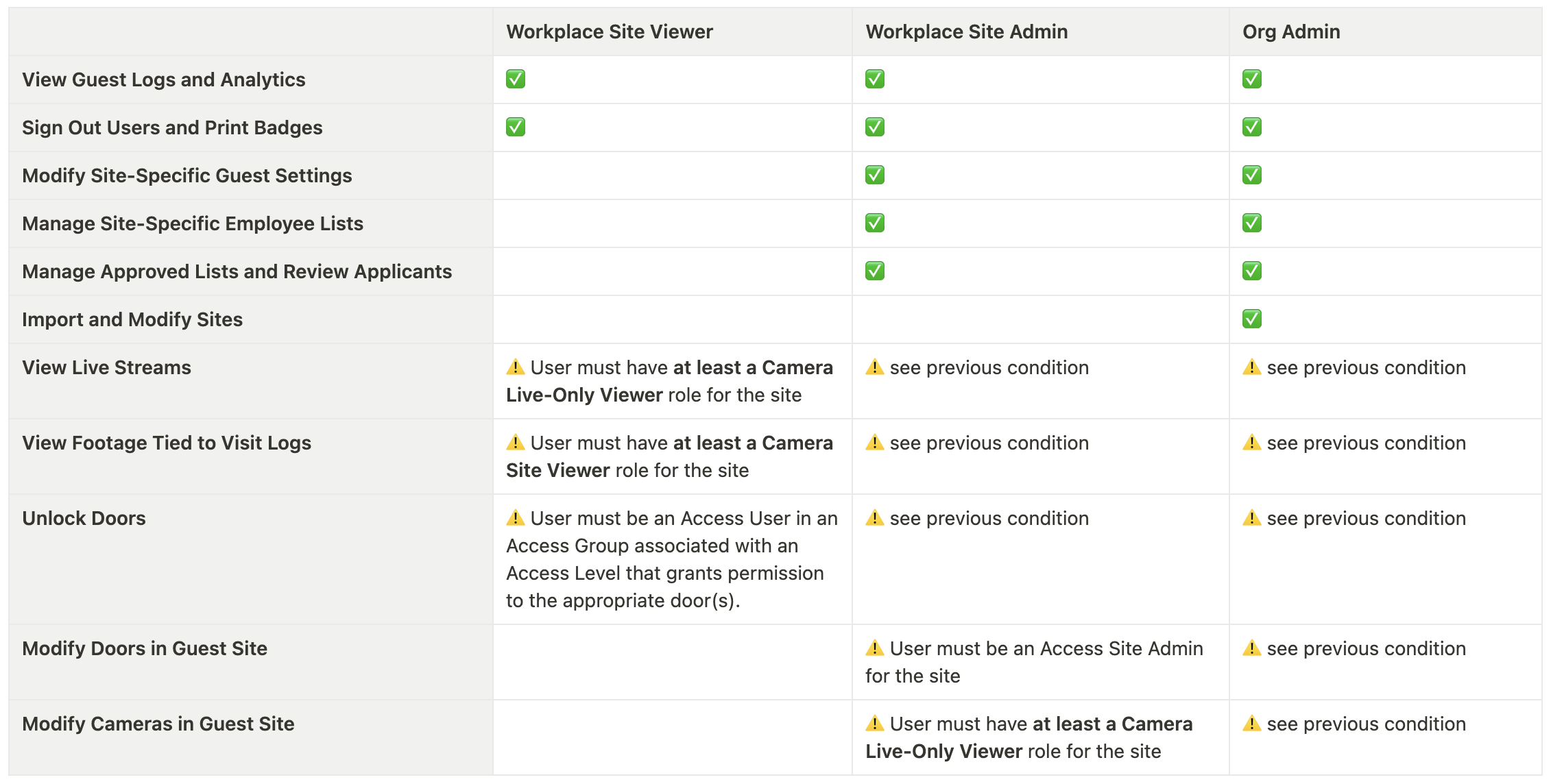Click warning icon in Viewer Unlock Doors cell

pyautogui.click(x=516, y=518)
